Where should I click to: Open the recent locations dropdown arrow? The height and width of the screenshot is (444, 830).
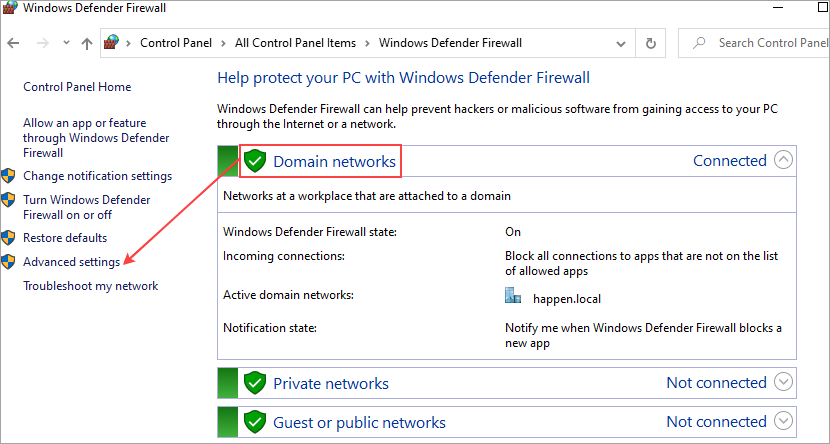(66, 44)
